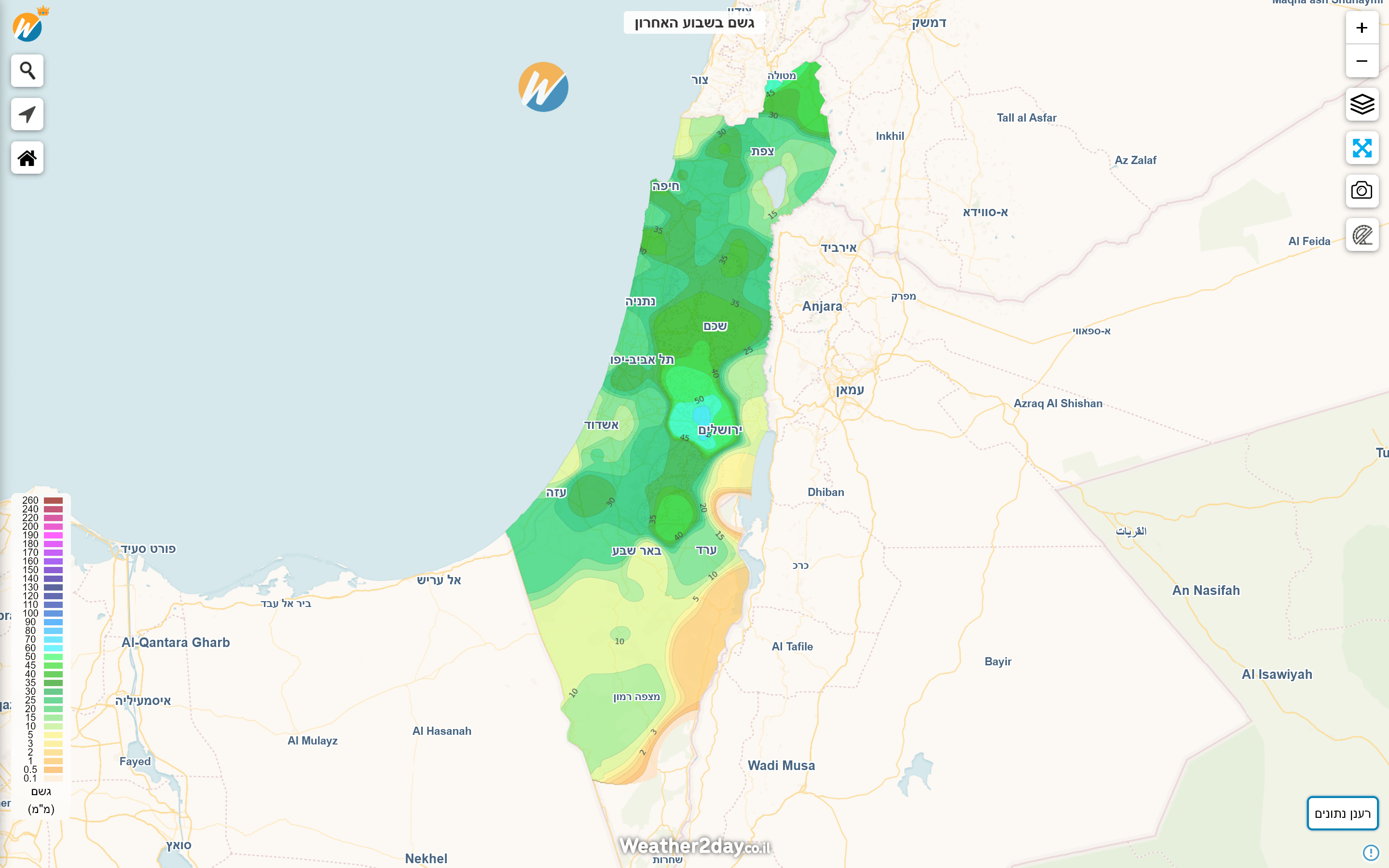Zoom in with the plus button
Image resolution: width=1389 pixels, height=868 pixels.
[x=1361, y=28]
